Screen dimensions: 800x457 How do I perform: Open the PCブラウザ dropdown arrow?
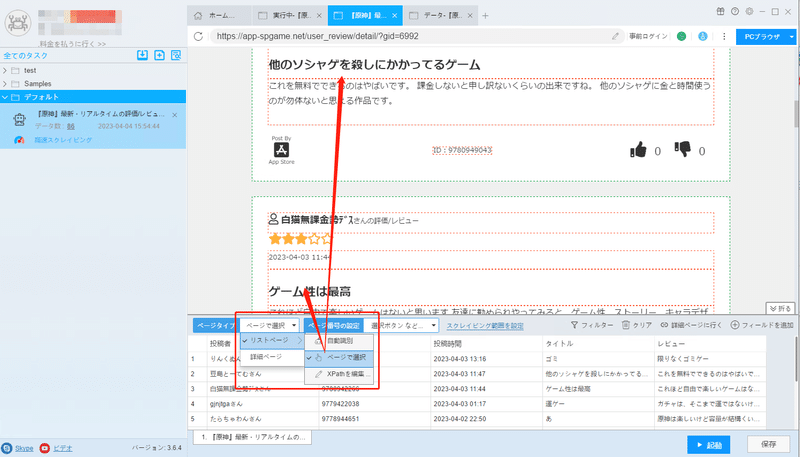[x=791, y=37]
